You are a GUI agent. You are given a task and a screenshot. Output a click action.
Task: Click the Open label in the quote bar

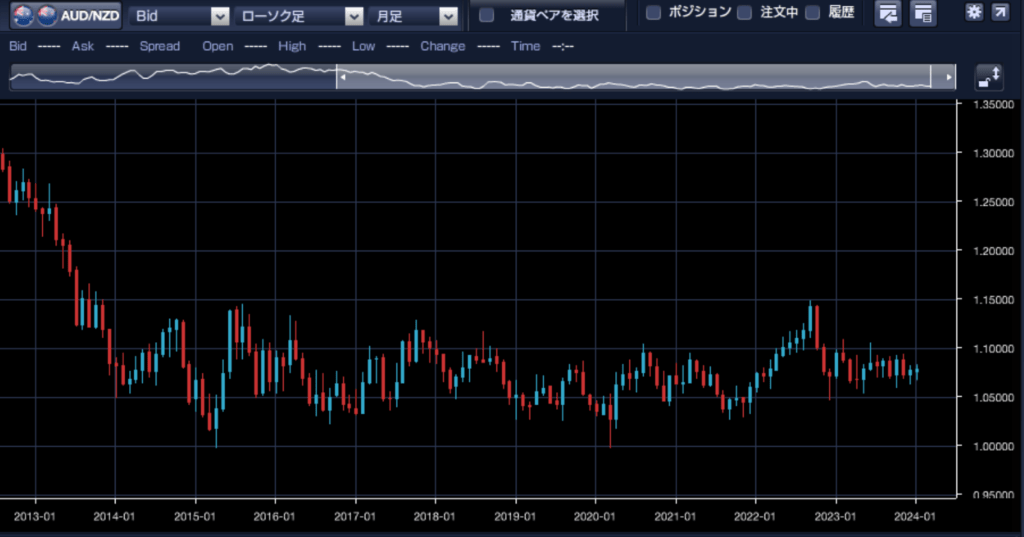(217, 46)
